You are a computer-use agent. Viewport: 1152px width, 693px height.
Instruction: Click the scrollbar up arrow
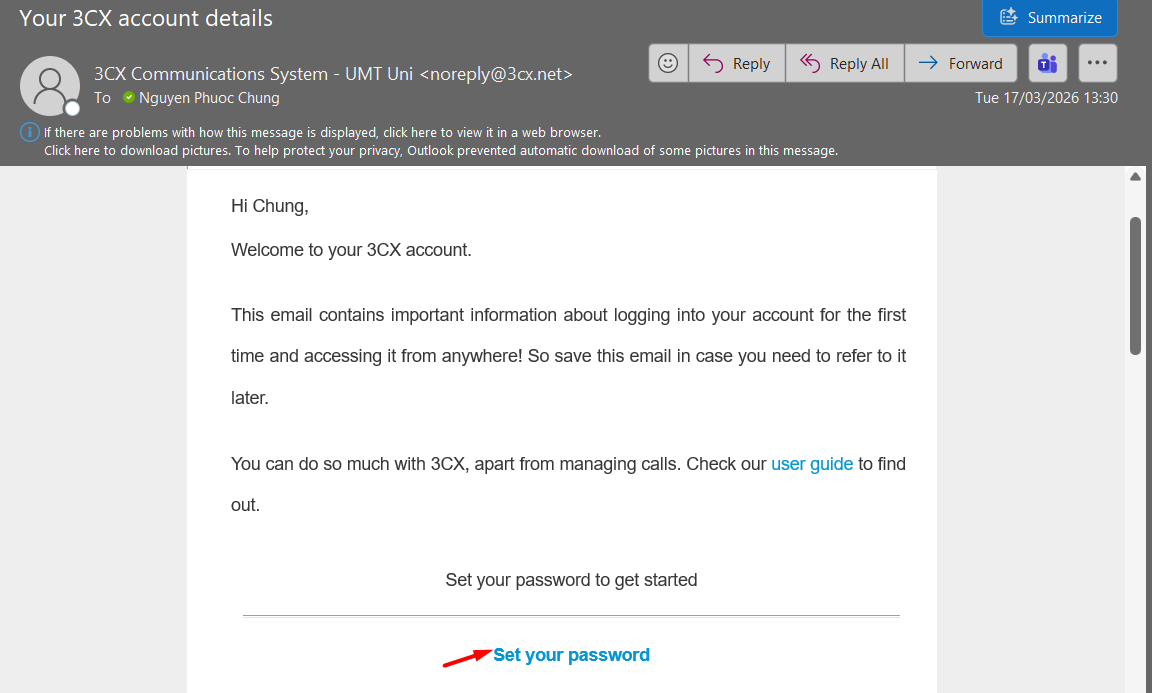coord(1135,177)
